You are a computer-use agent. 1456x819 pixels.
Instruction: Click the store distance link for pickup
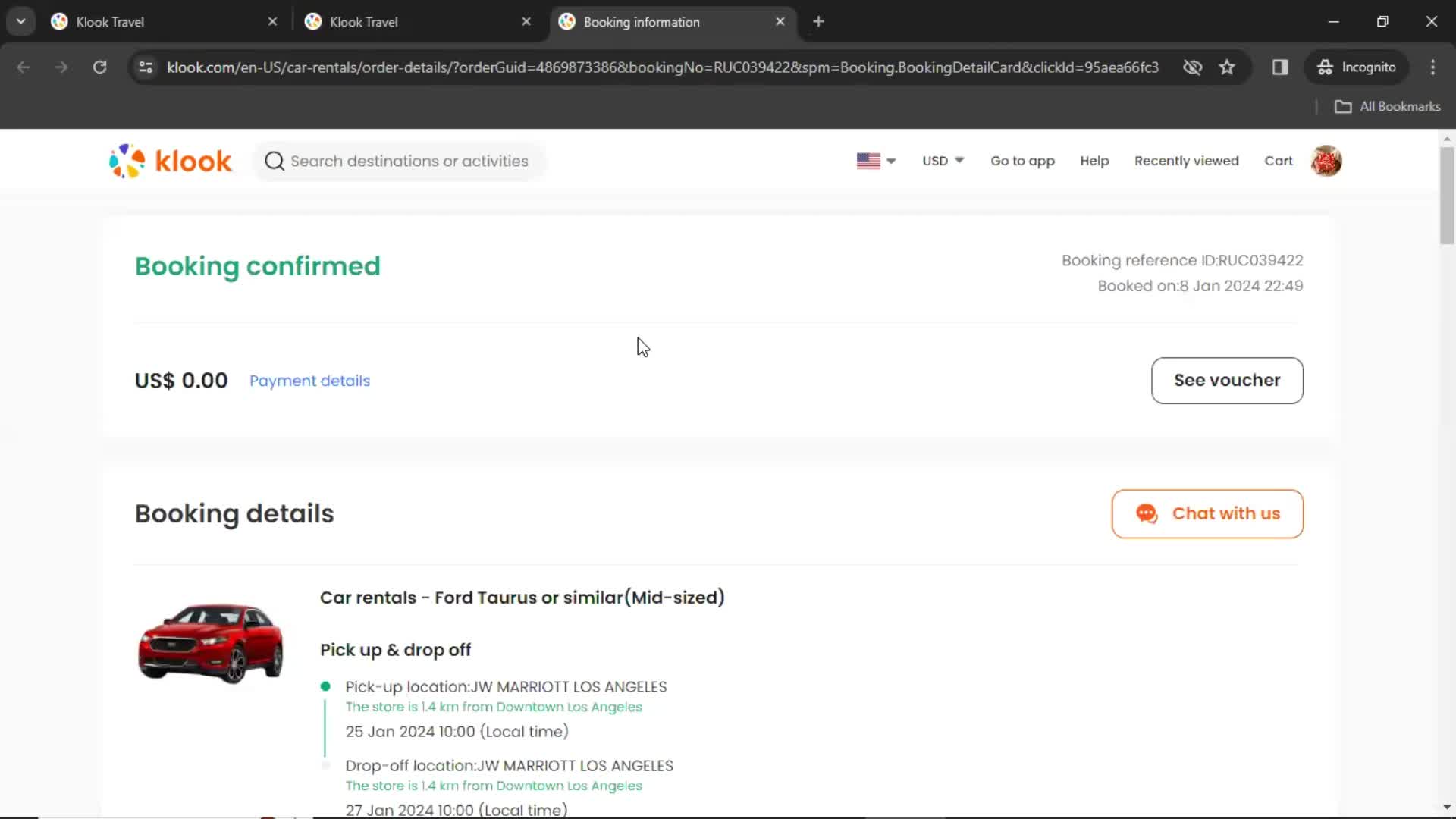494,707
